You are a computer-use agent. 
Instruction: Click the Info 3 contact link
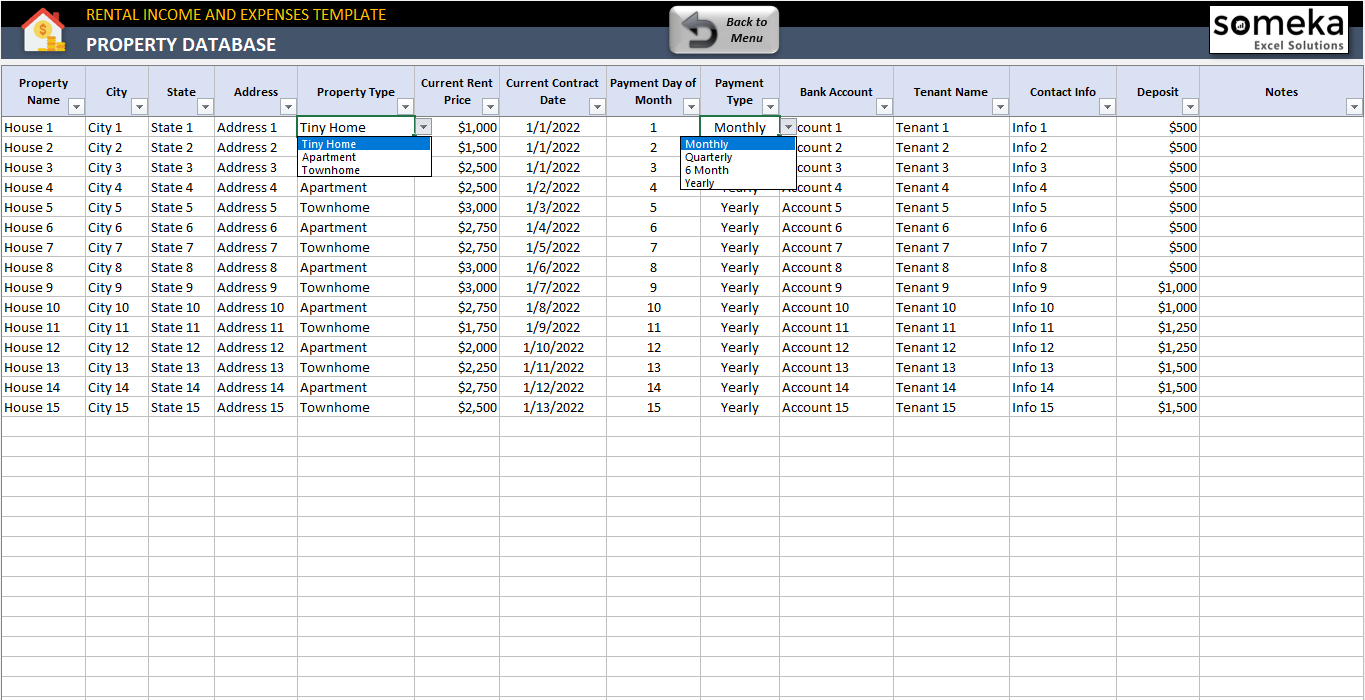(1029, 167)
